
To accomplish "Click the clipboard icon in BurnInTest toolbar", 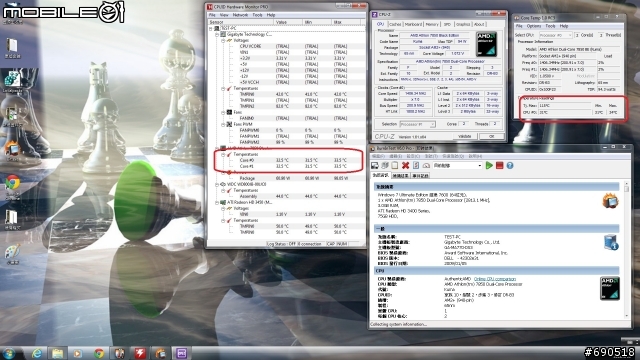I will click(395, 165).
